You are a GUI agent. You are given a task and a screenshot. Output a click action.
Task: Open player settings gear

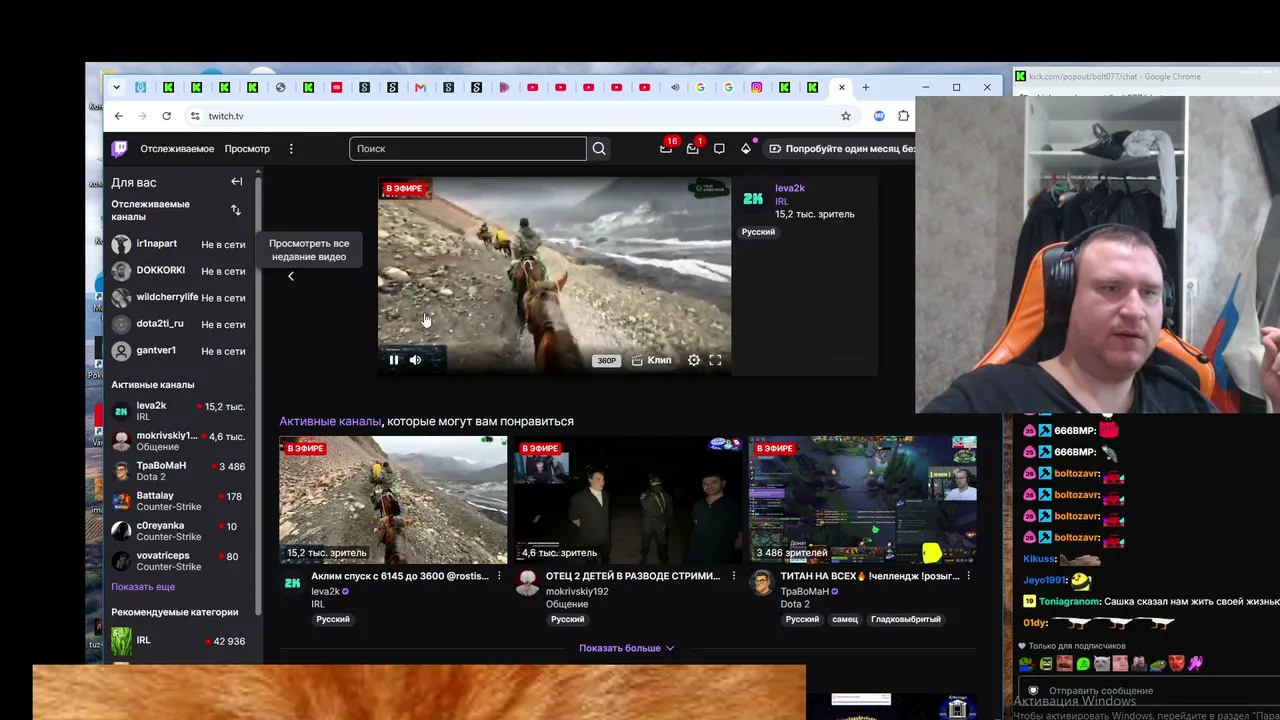click(694, 360)
